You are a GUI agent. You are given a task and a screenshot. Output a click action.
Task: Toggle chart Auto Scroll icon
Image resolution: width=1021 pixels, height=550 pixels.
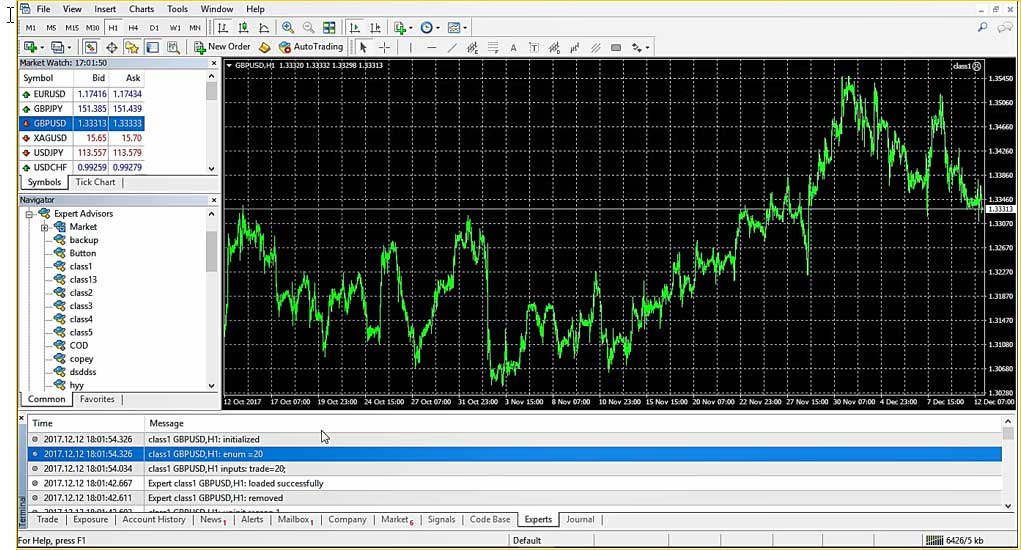pos(355,27)
